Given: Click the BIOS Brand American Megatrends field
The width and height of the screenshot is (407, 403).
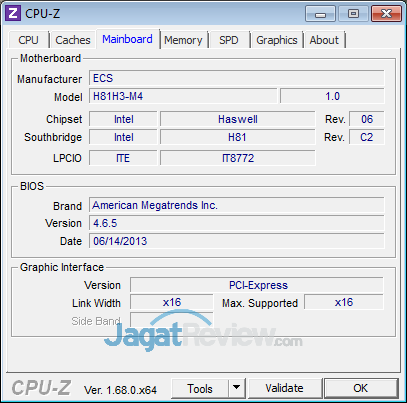Looking at the screenshot, I should 237,205.
